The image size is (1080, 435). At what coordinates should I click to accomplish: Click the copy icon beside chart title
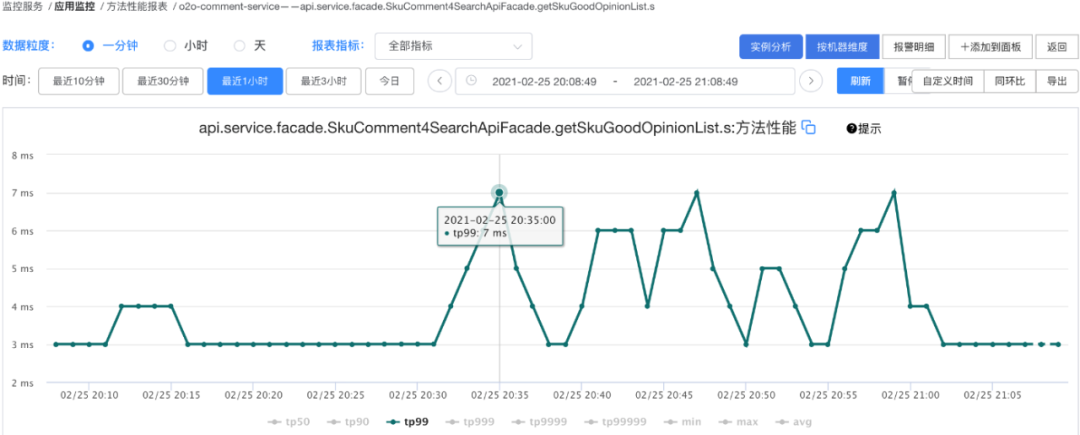[809, 128]
